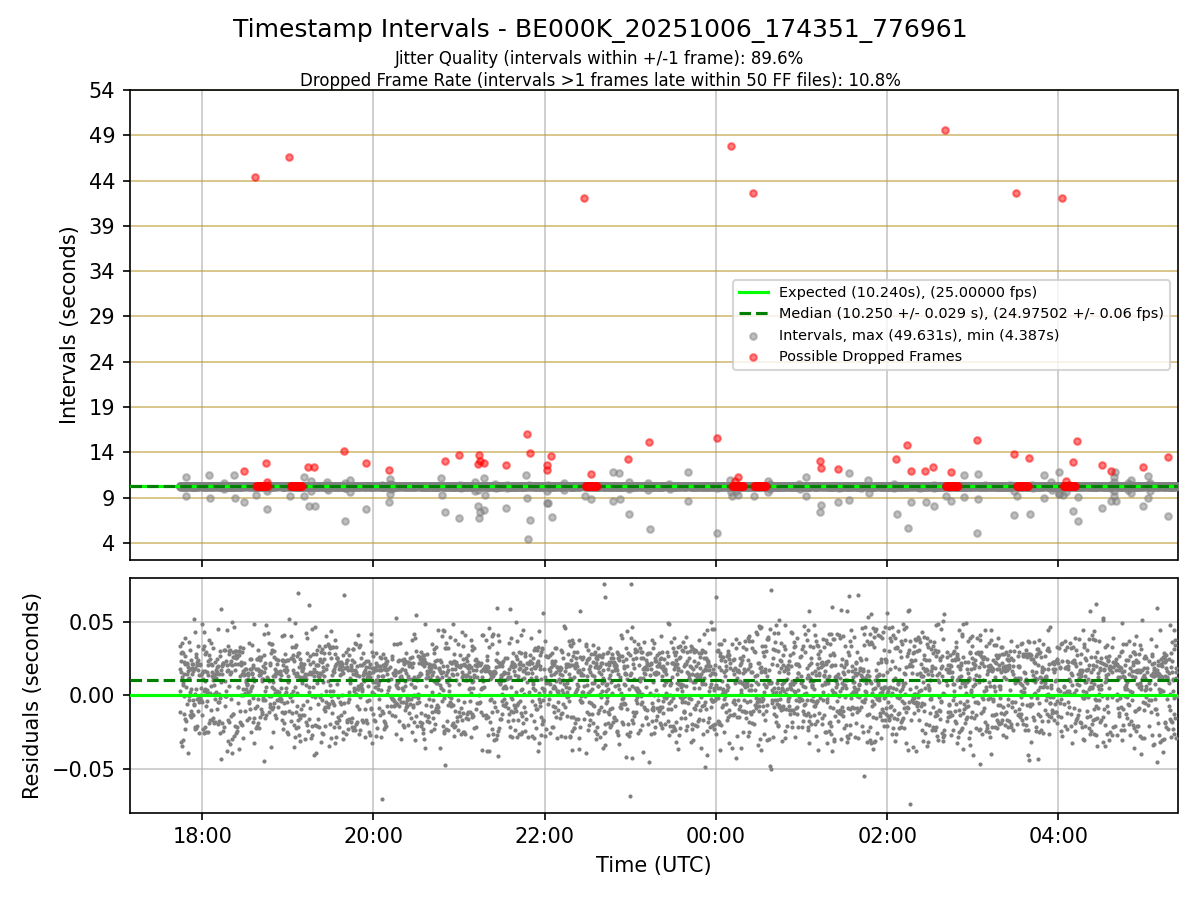
Task: Click the dashed green line sample in the legend
Action: [754, 313]
